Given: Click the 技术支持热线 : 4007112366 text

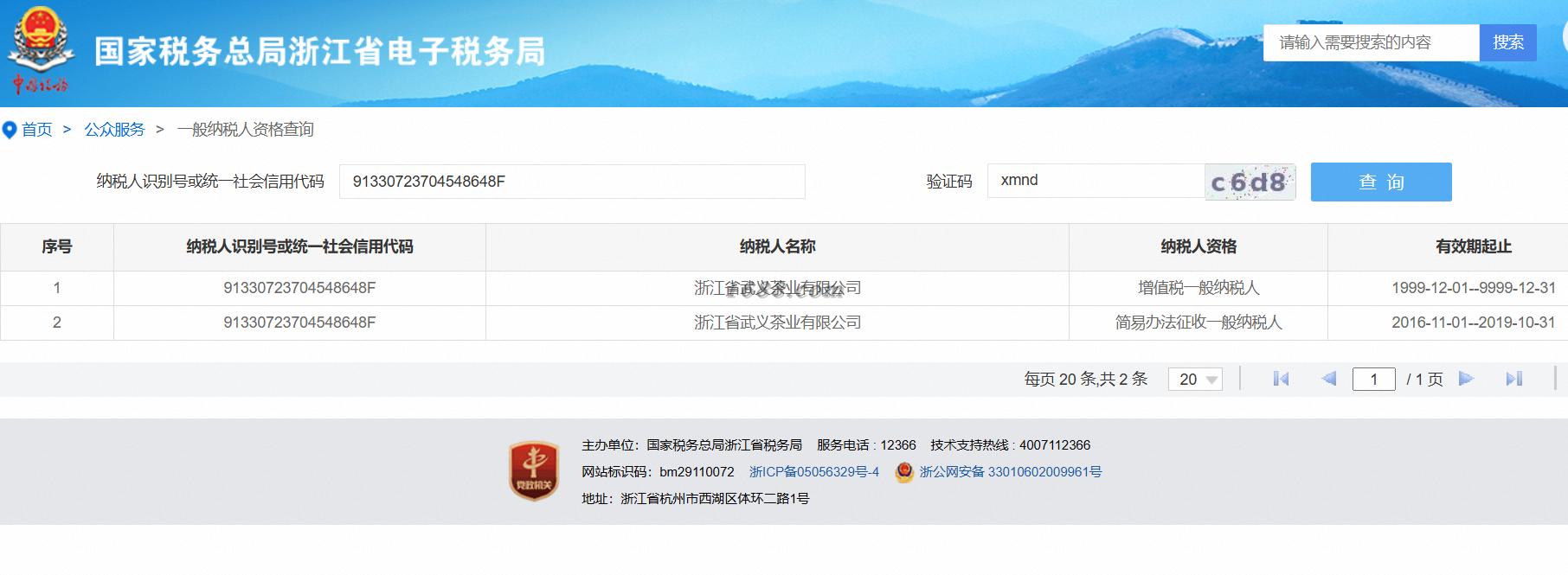Looking at the screenshot, I should pyautogui.click(x=1011, y=445).
